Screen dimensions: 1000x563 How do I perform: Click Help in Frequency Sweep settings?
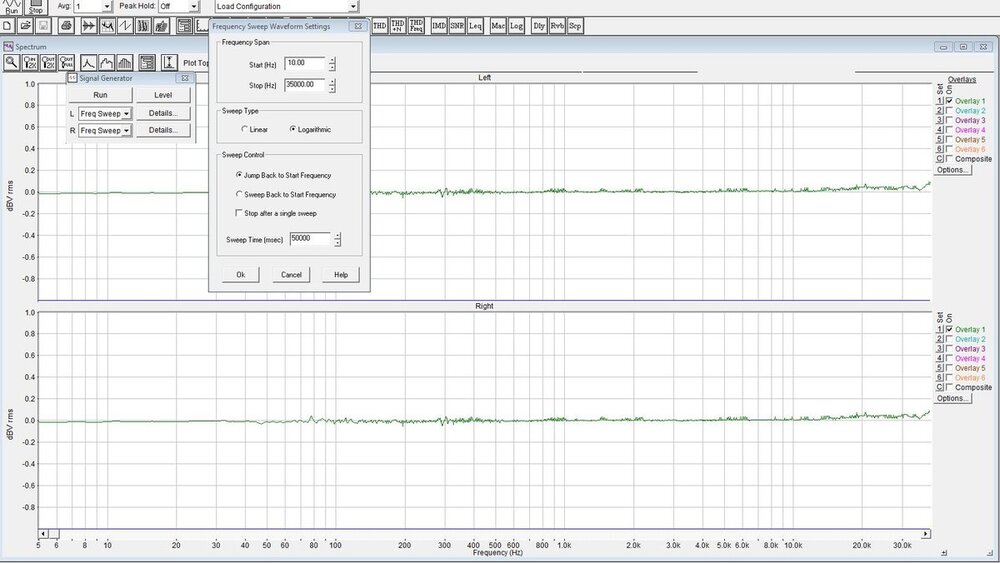pyautogui.click(x=341, y=275)
